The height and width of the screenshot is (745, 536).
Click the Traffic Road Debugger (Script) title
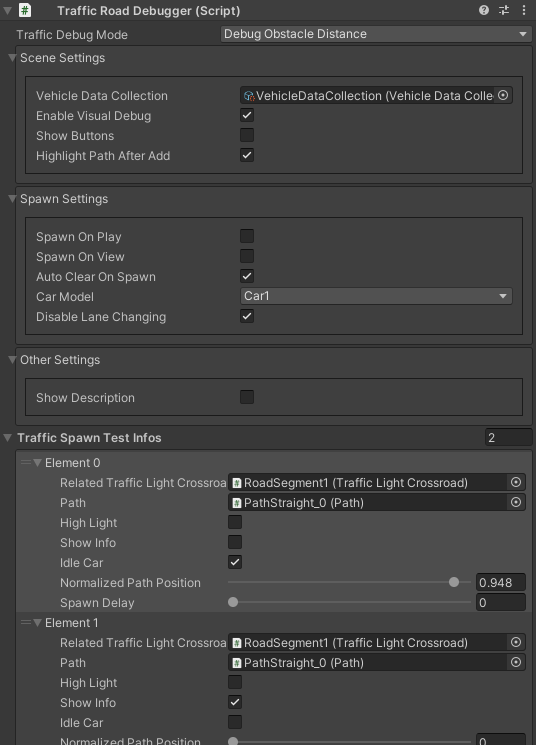[149, 10]
